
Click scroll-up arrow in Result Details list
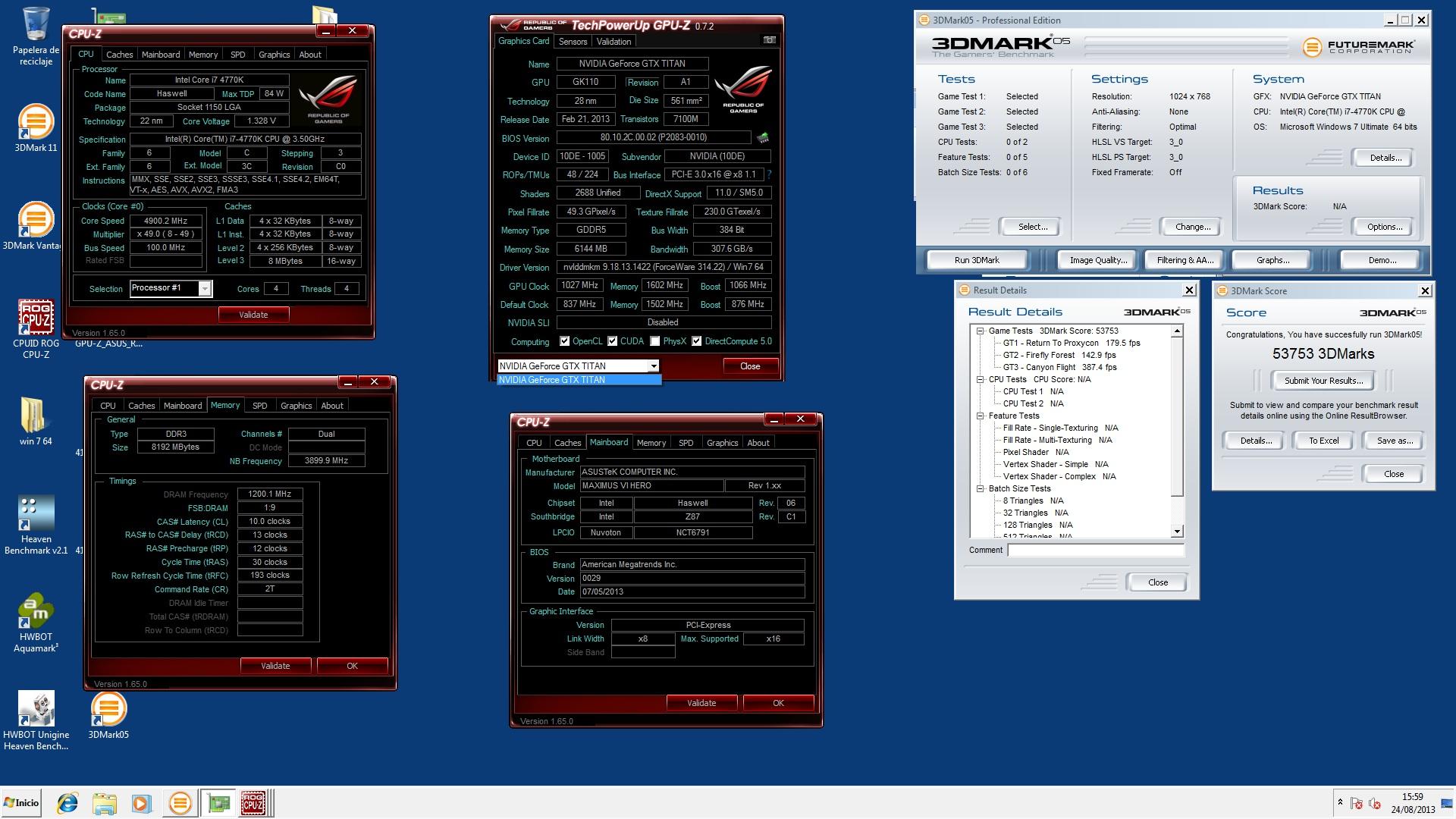[1177, 331]
